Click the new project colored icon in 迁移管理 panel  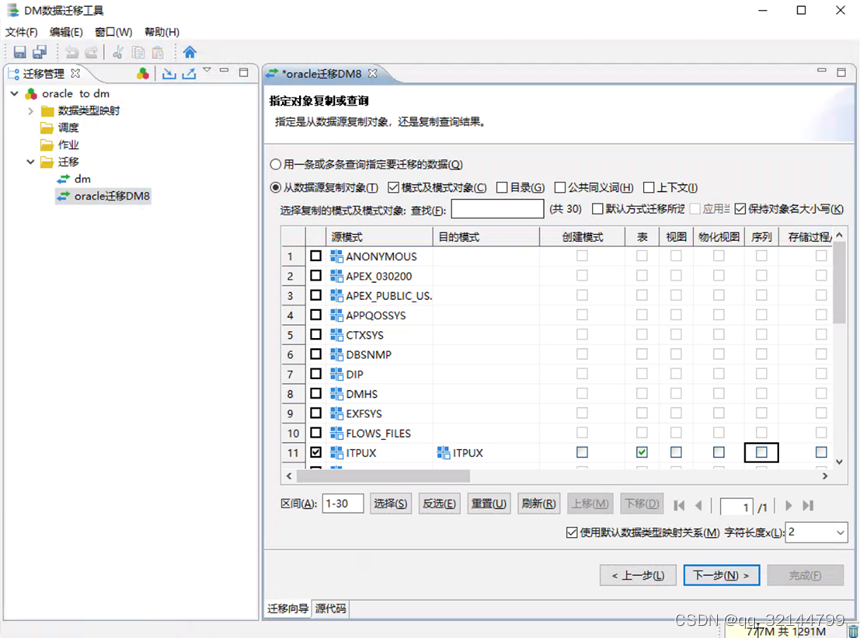pos(143,74)
